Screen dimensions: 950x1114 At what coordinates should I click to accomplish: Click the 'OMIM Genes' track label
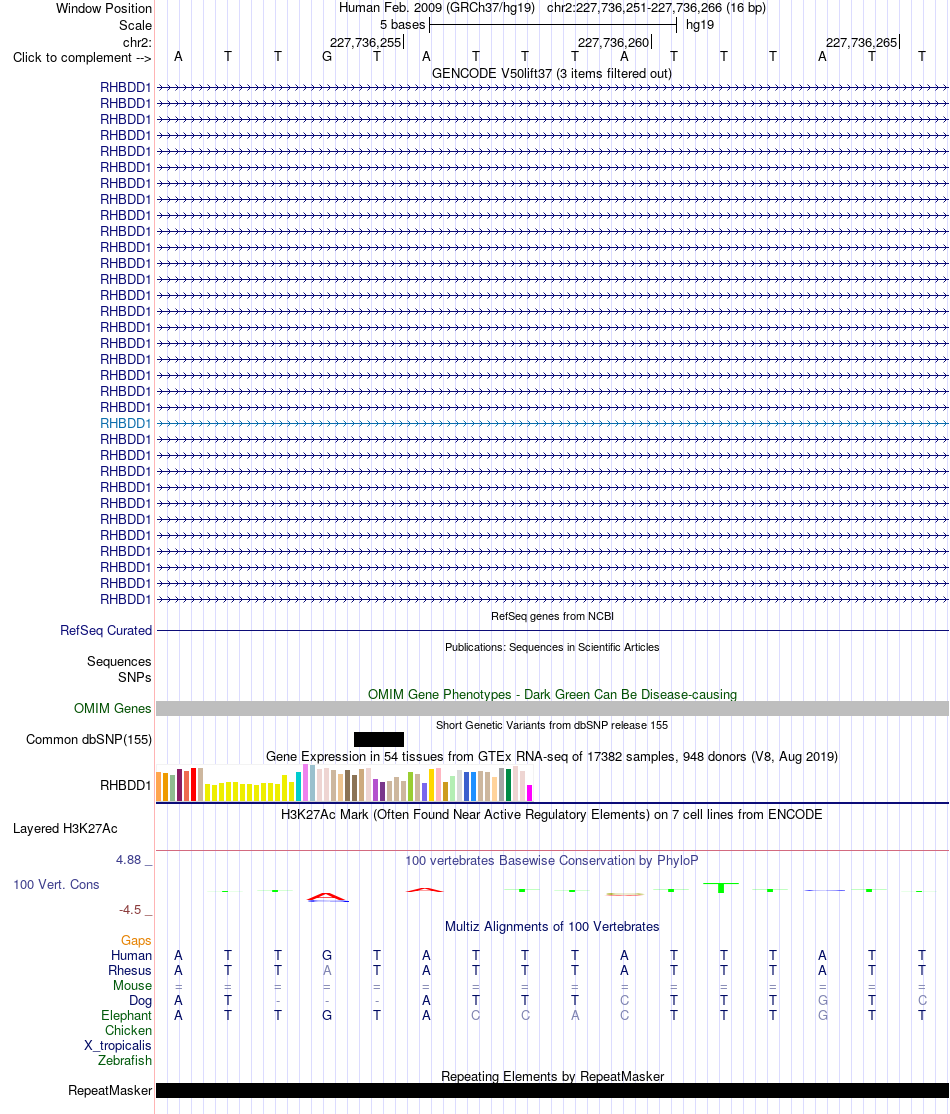[x=112, y=708]
